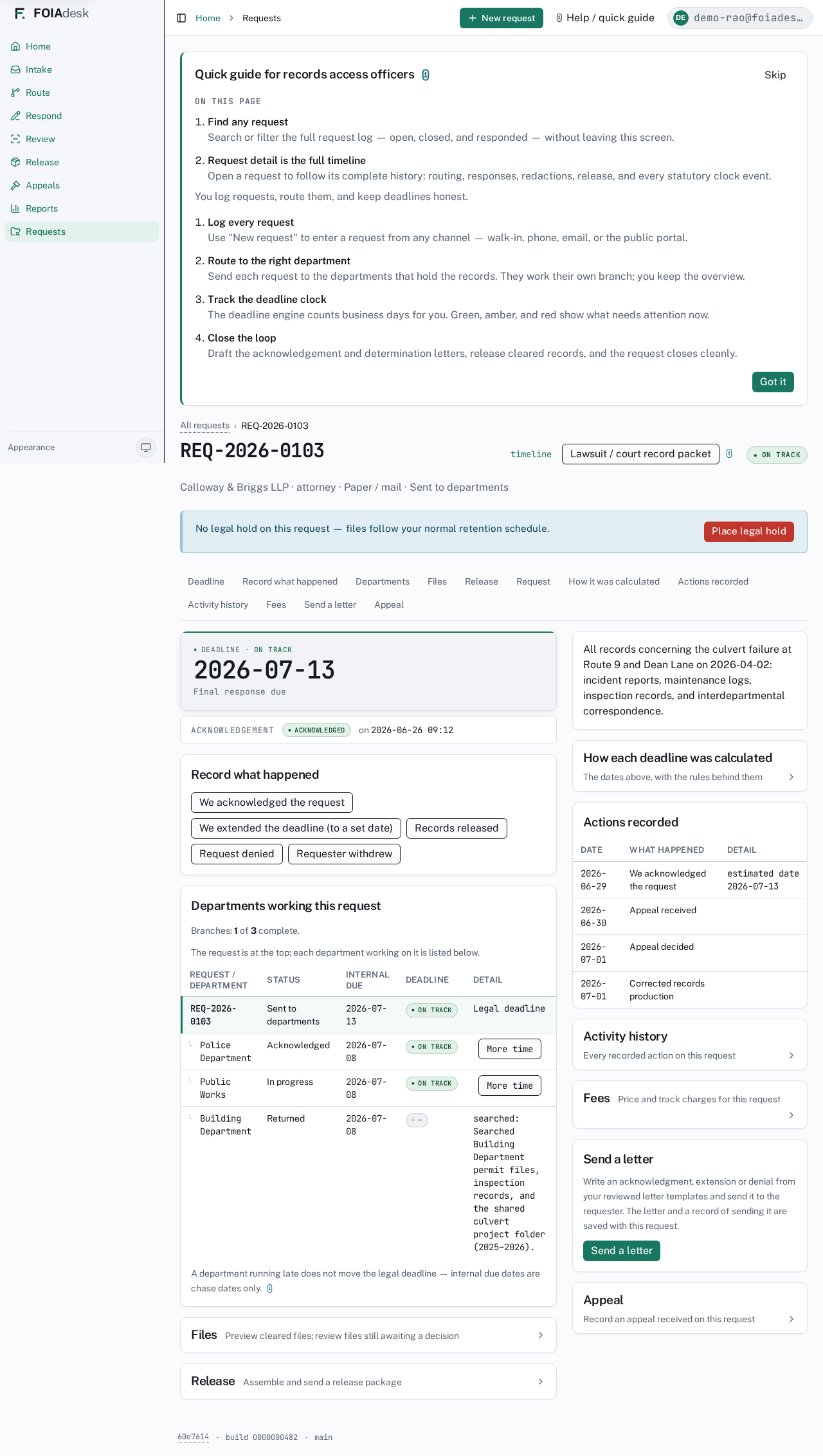Select We acknowledged the request option
Image resolution: width=823 pixels, height=1456 pixels.
[272, 803]
